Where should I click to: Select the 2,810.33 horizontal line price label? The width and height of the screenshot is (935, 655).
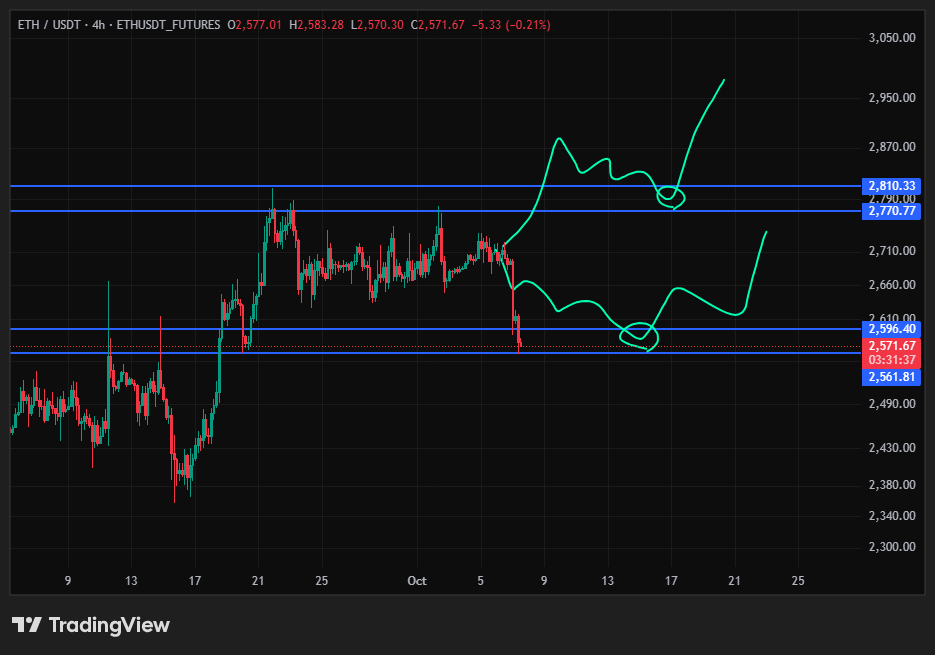(891, 186)
